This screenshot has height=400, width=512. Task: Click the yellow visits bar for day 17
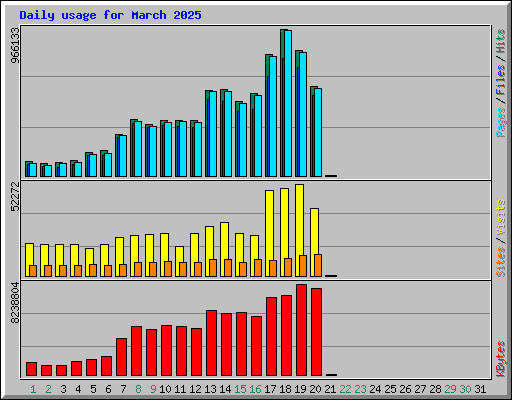[269, 225]
